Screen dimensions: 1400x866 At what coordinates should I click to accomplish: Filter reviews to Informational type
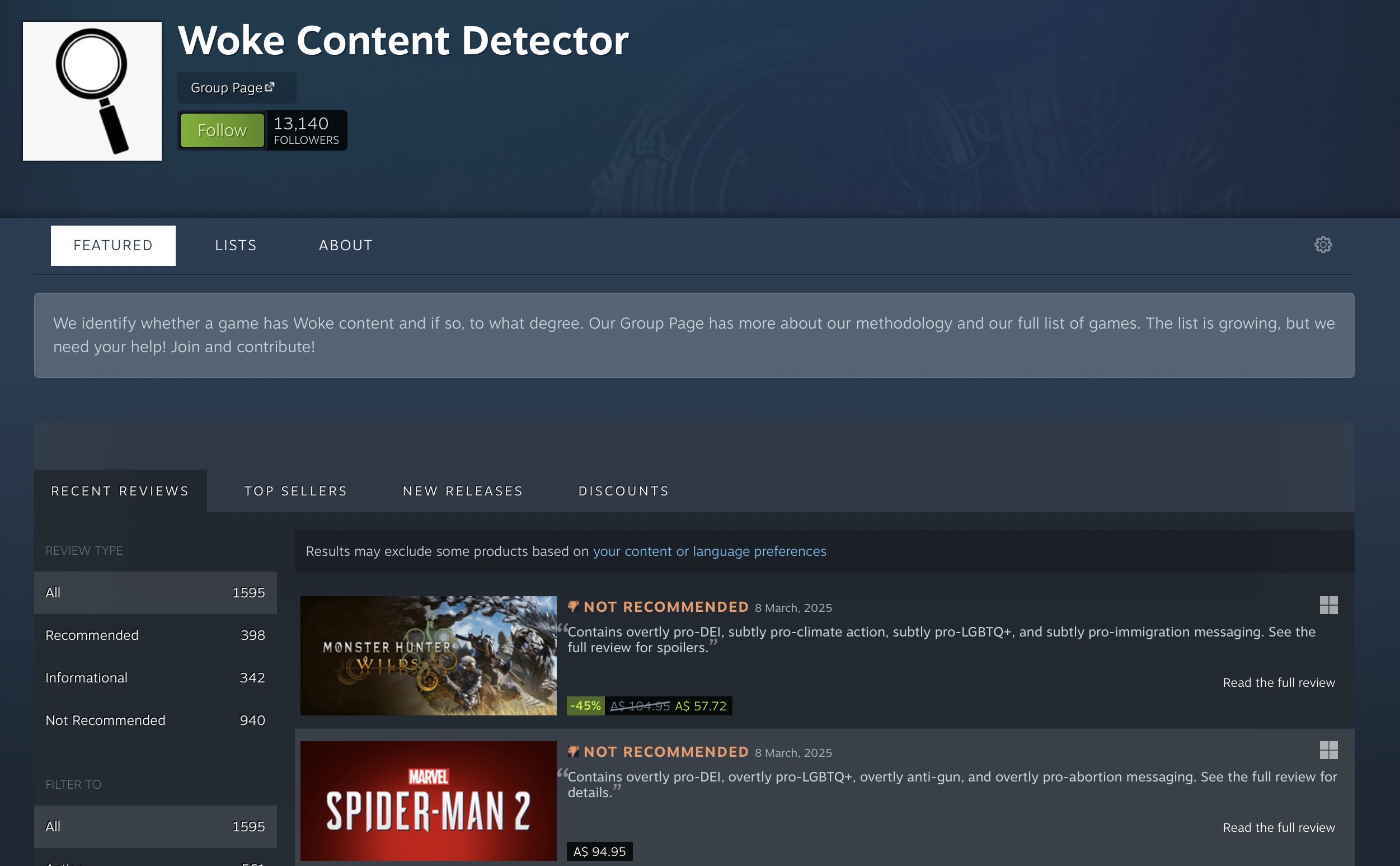pos(155,677)
